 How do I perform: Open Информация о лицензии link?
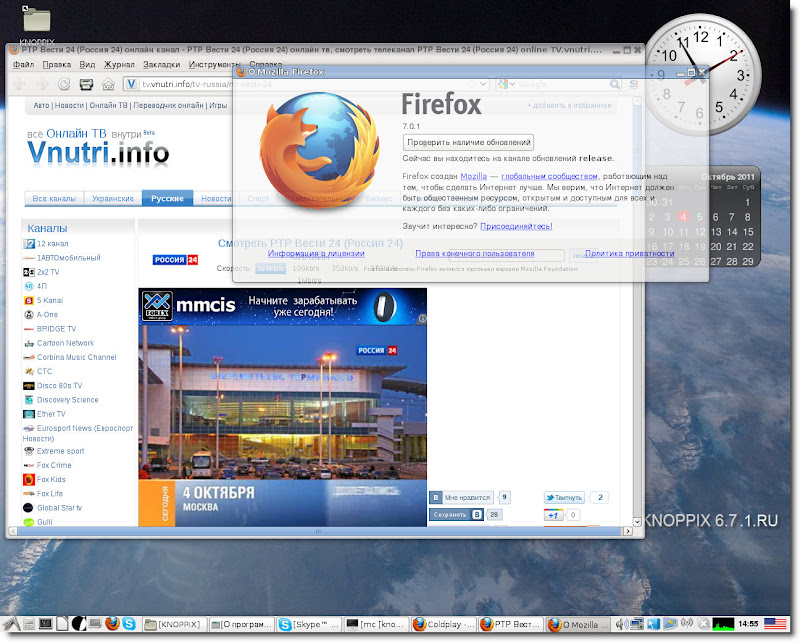(x=316, y=253)
